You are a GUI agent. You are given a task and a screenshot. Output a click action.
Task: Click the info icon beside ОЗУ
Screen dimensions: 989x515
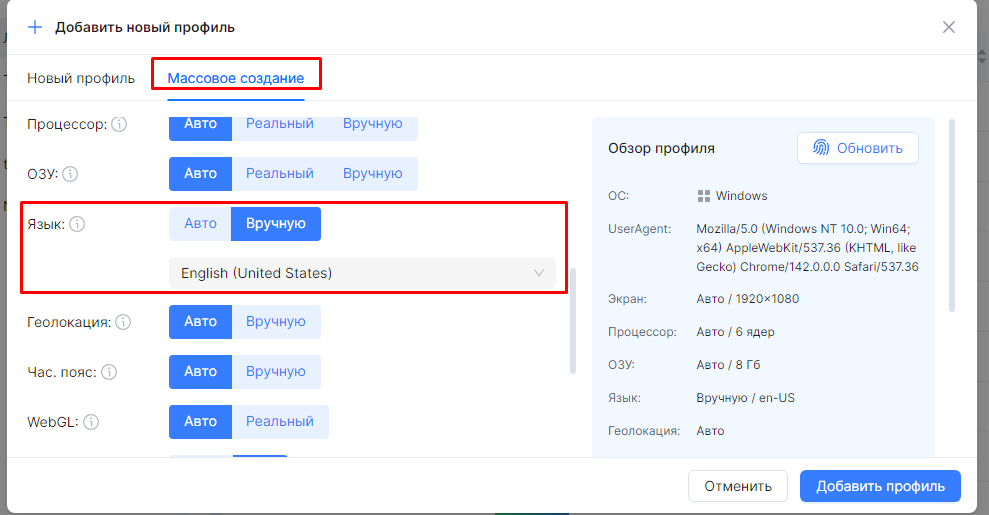click(70, 174)
